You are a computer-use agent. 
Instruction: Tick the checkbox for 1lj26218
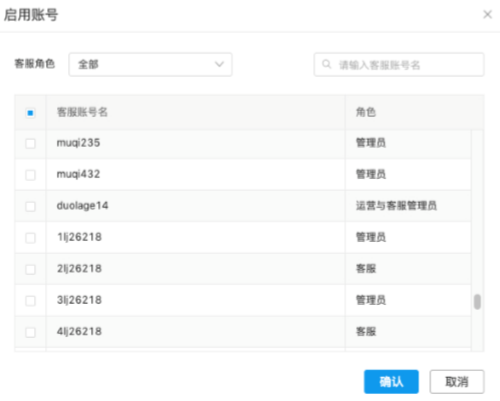click(x=30, y=238)
